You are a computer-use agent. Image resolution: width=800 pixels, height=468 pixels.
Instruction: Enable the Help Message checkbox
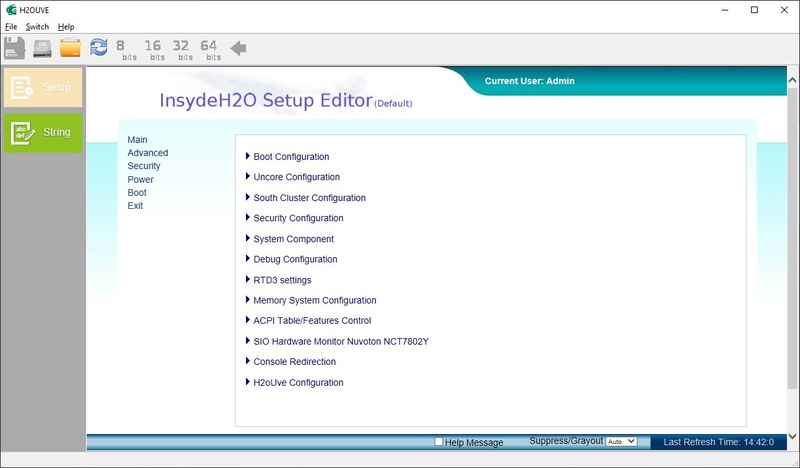pos(438,441)
